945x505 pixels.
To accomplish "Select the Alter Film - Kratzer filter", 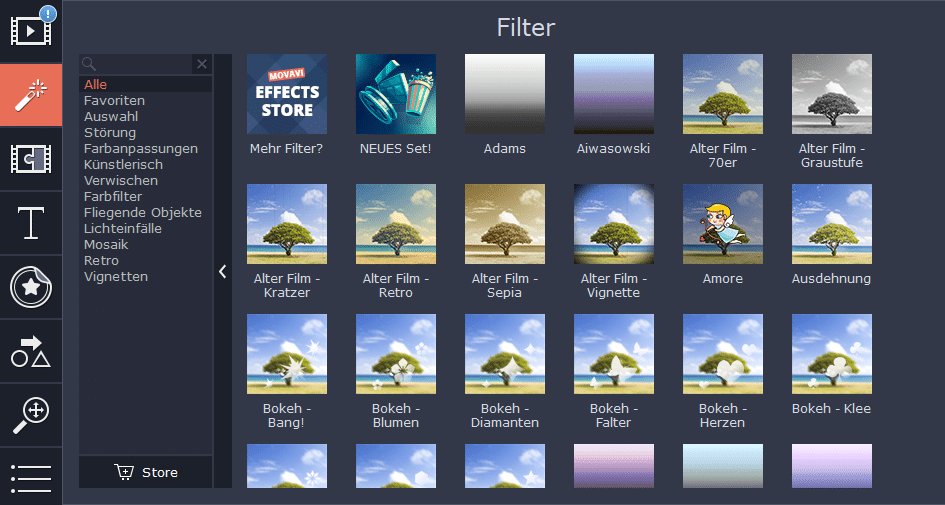I will (287, 224).
